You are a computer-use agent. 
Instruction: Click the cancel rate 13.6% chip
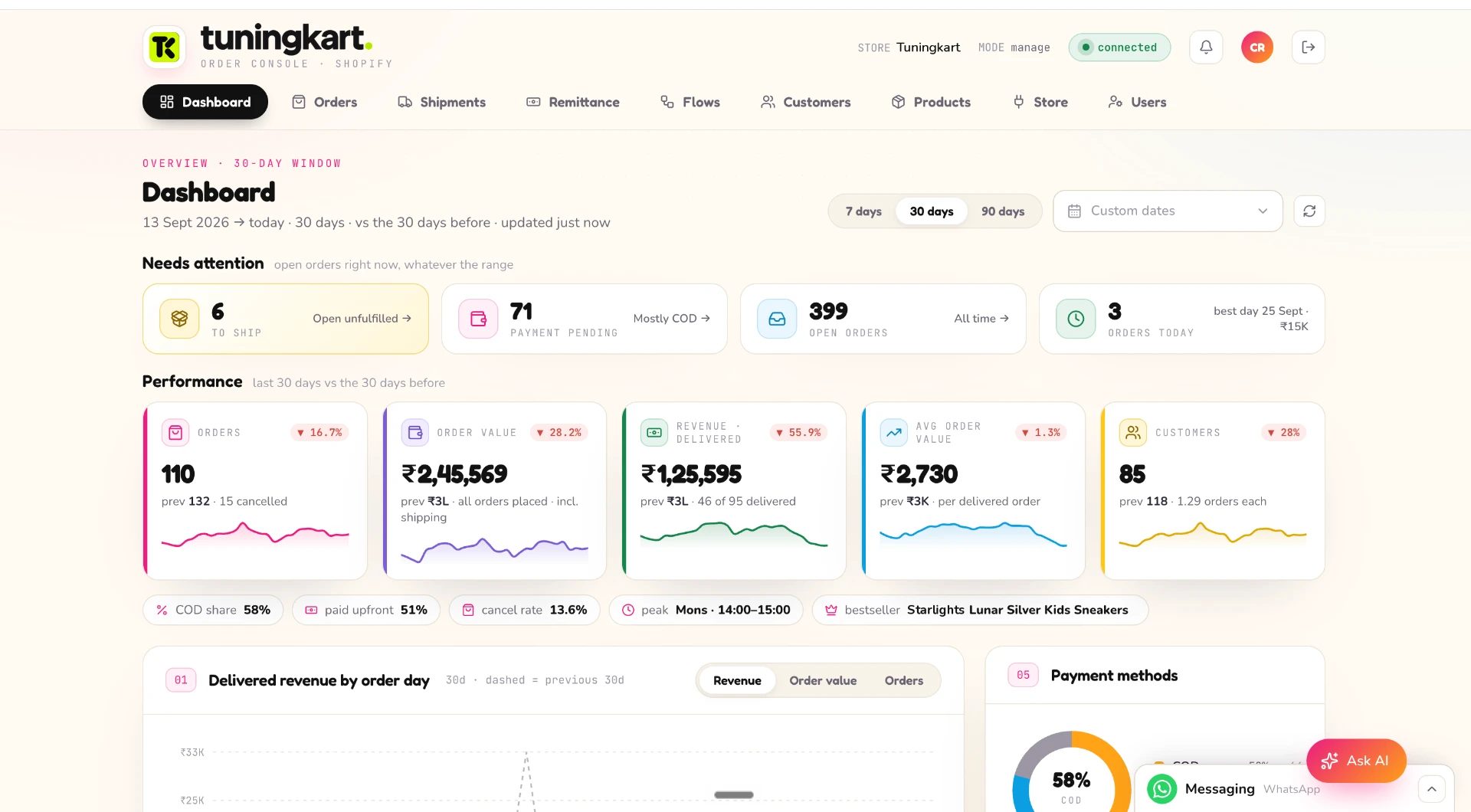point(524,610)
